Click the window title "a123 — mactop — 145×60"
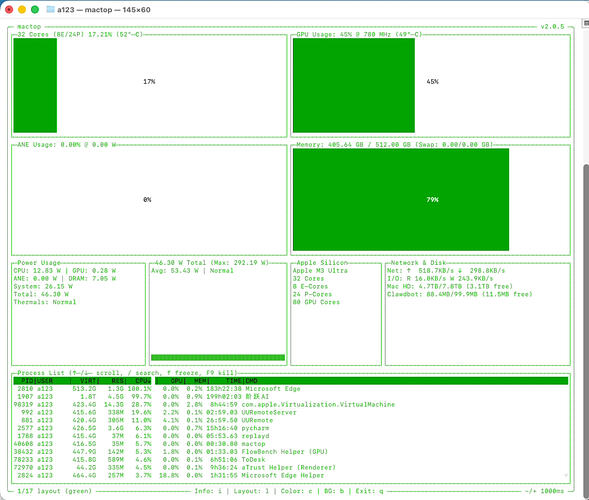Image resolution: width=589 pixels, height=500 pixels. [x=104, y=10]
